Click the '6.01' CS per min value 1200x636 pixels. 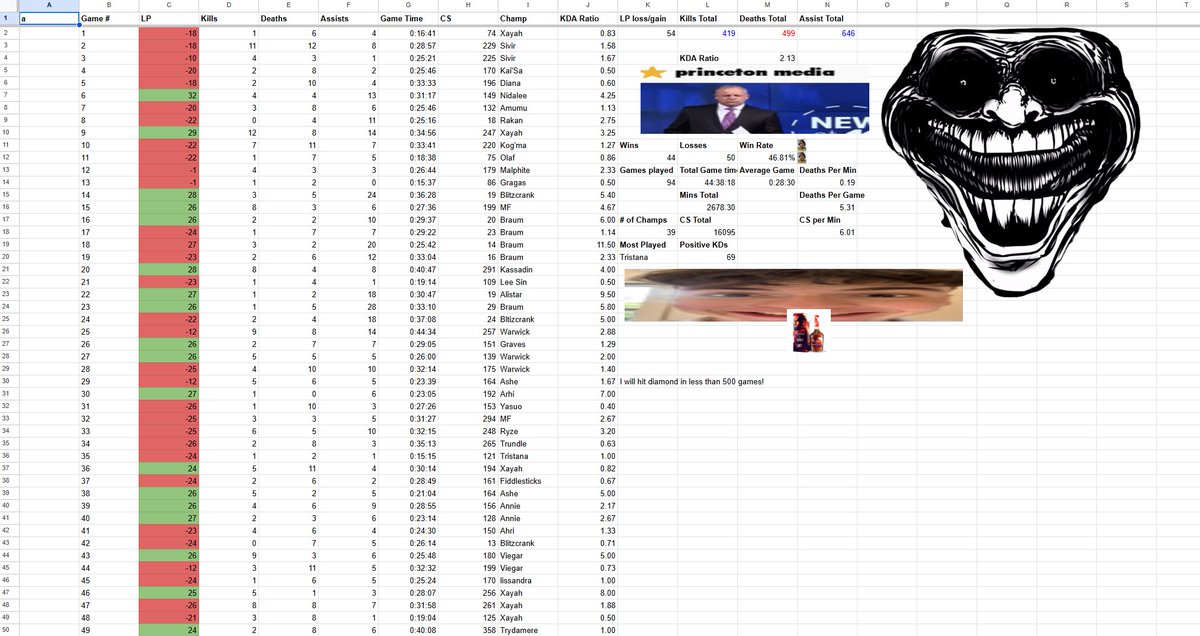tap(827, 232)
